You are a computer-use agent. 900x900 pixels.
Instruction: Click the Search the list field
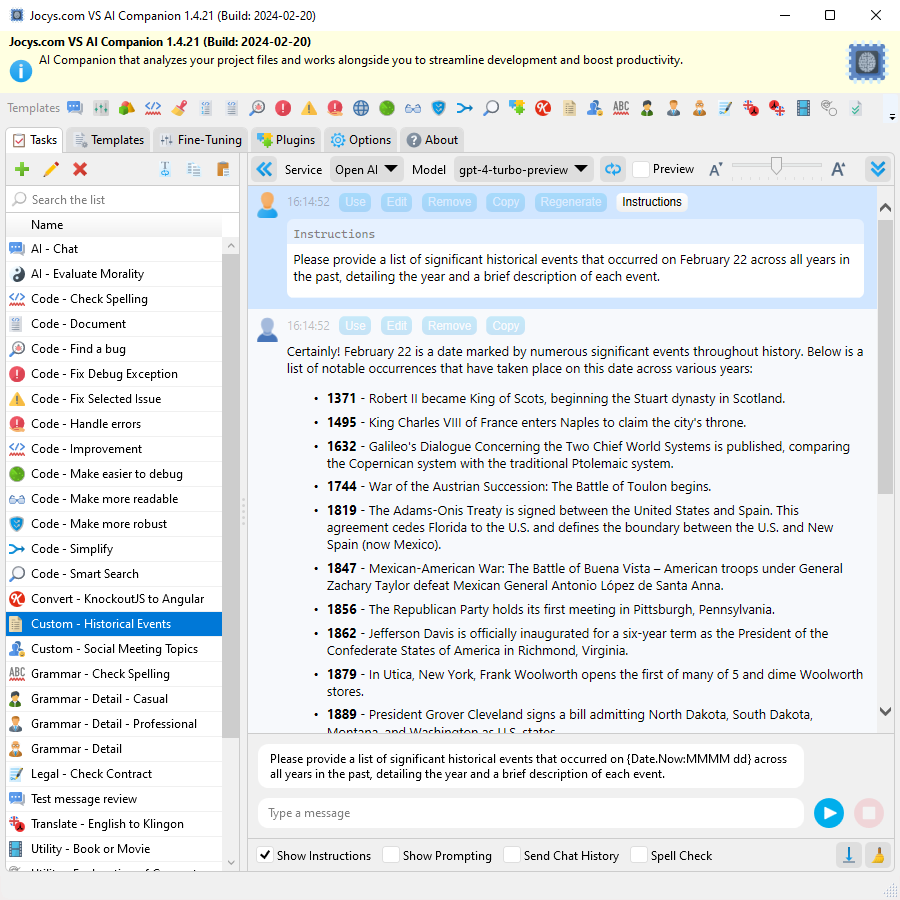click(122, 199)
